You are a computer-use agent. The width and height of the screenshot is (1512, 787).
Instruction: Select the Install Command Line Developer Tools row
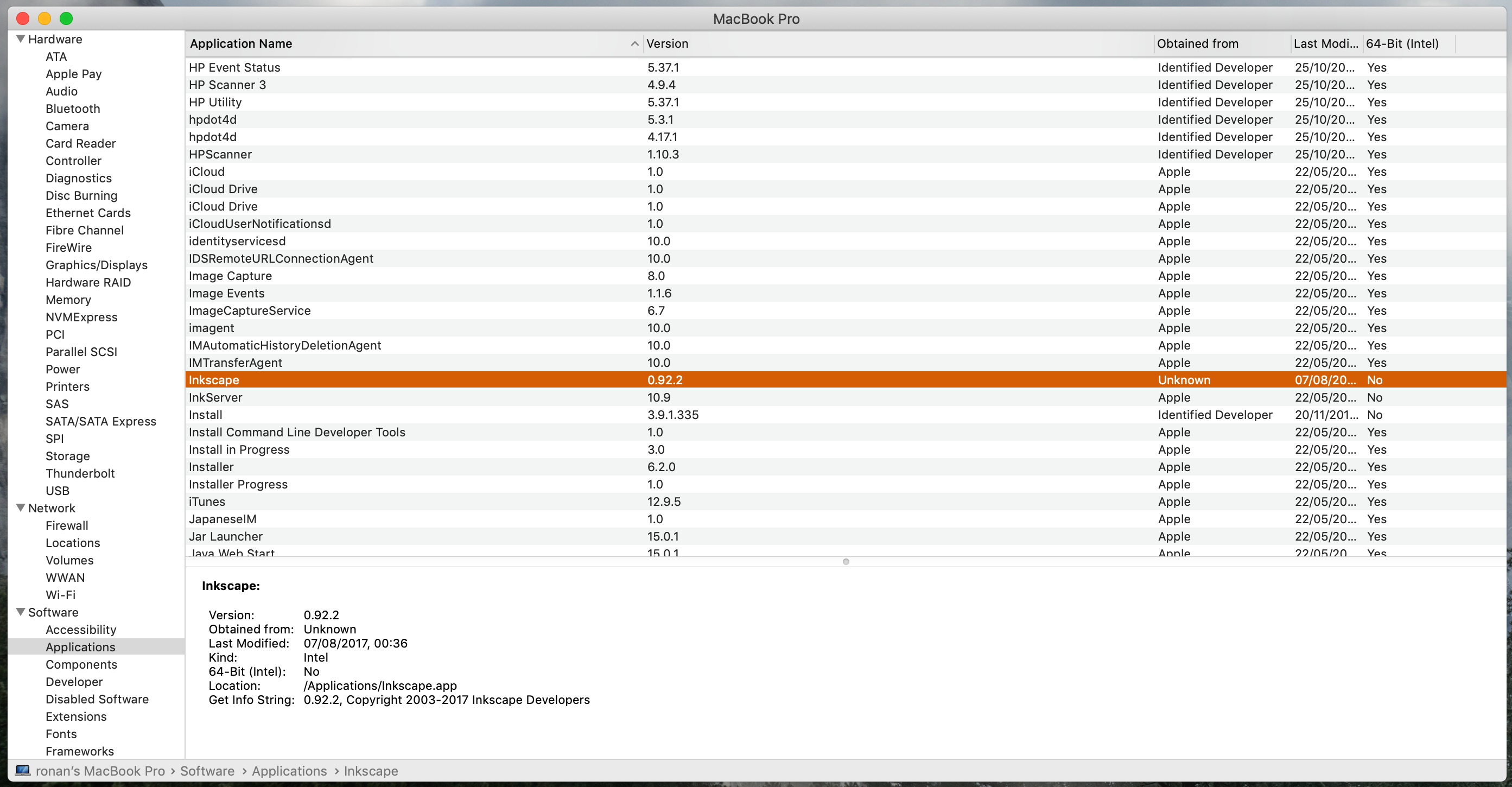(x=845, y=432)
